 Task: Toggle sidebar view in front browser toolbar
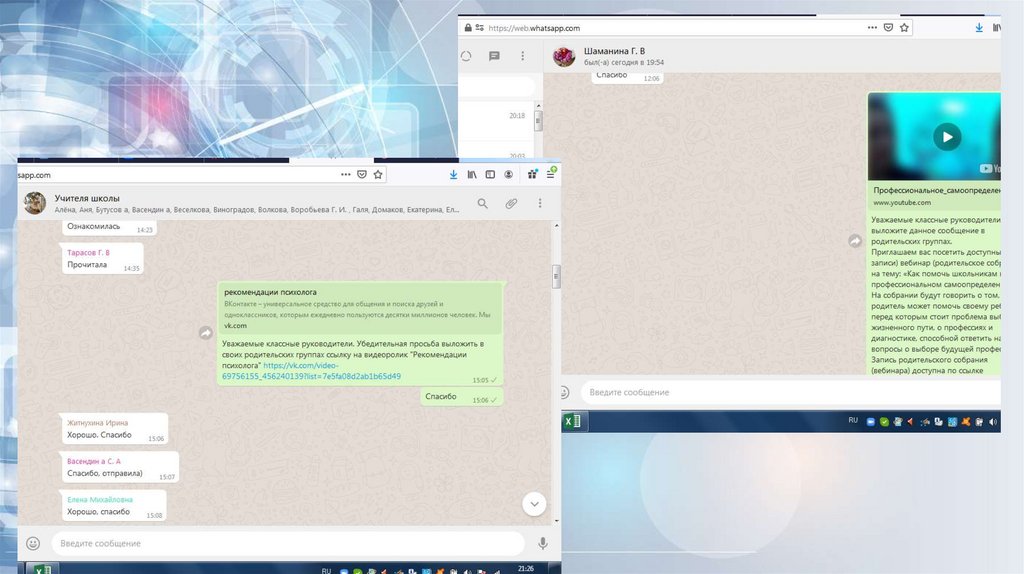click(x=490, y=174)
